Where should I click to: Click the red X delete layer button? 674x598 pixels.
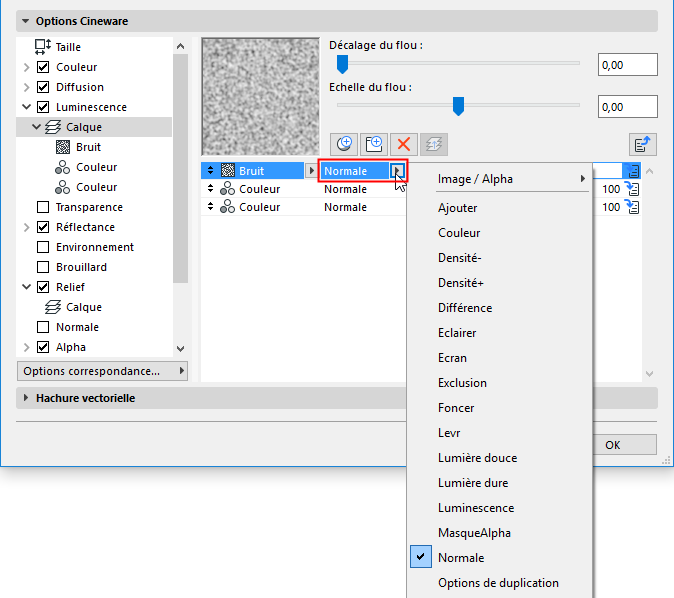[x=404, y=144]
